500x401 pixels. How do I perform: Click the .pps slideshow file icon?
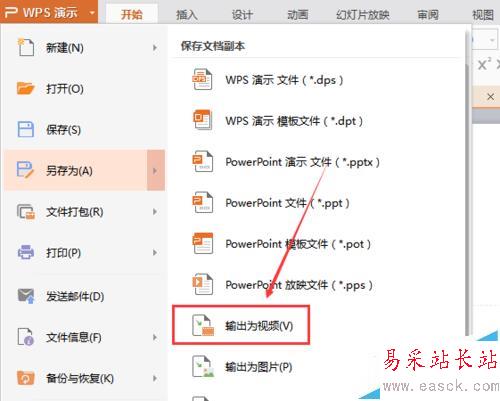tap(202, 284)
